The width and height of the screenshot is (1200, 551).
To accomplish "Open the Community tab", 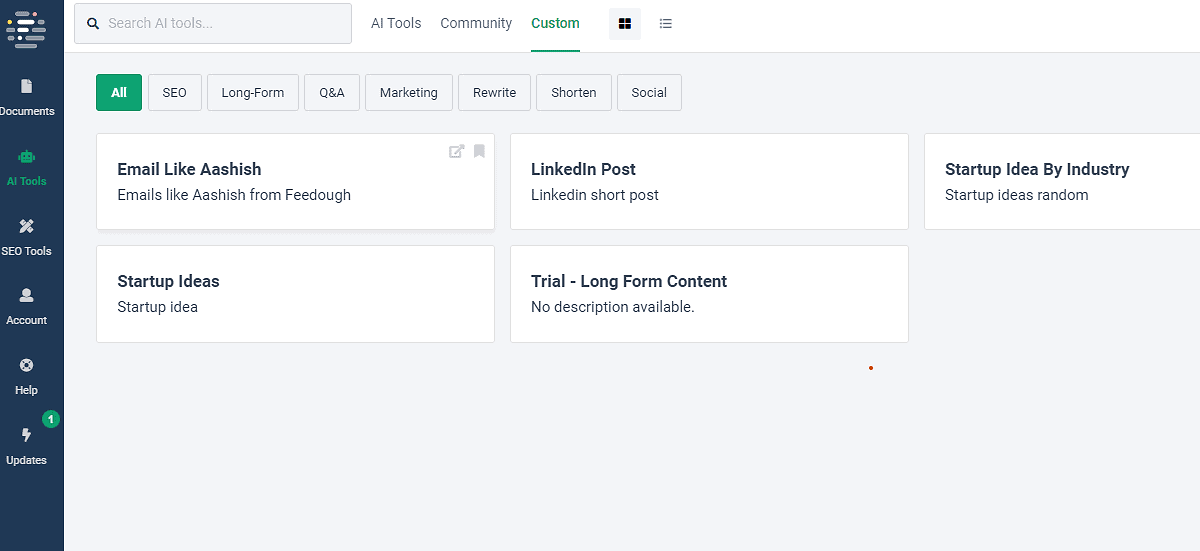I will (x=476, y=24).
